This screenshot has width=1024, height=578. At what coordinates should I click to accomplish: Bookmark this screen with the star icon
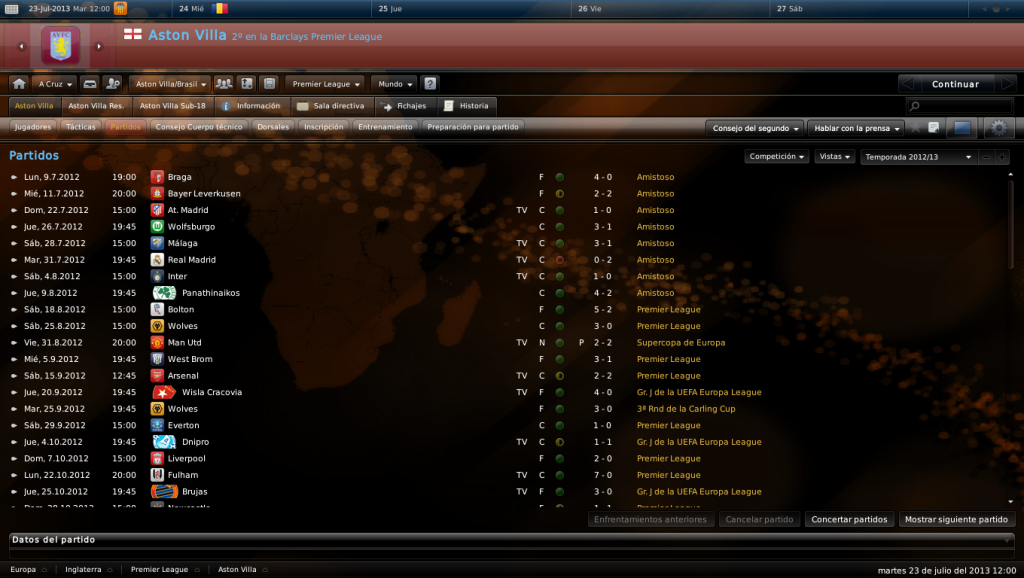[x=916, y=128]
